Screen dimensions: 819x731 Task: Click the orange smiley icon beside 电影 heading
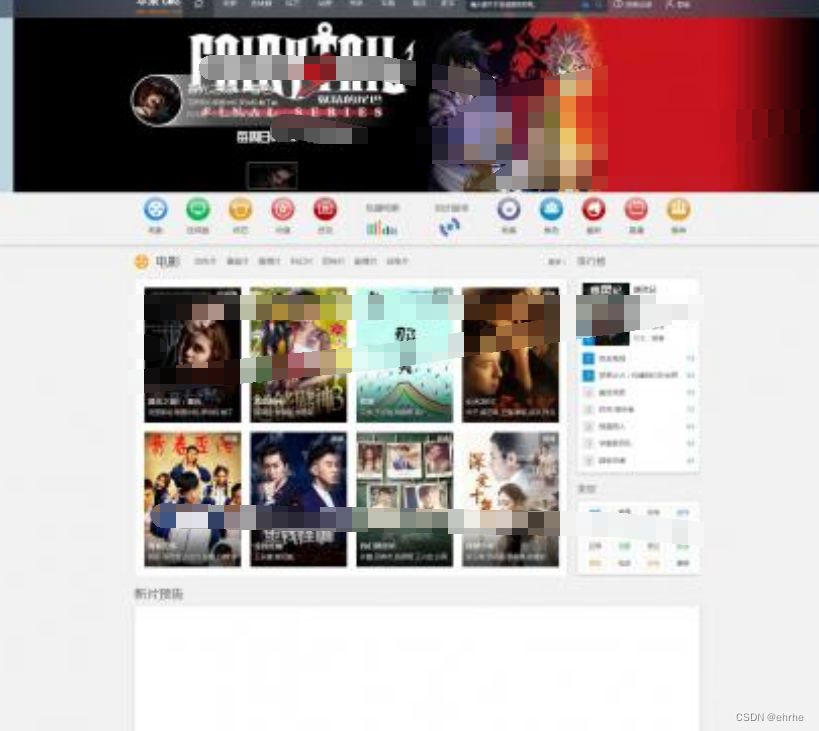[141, 262]
